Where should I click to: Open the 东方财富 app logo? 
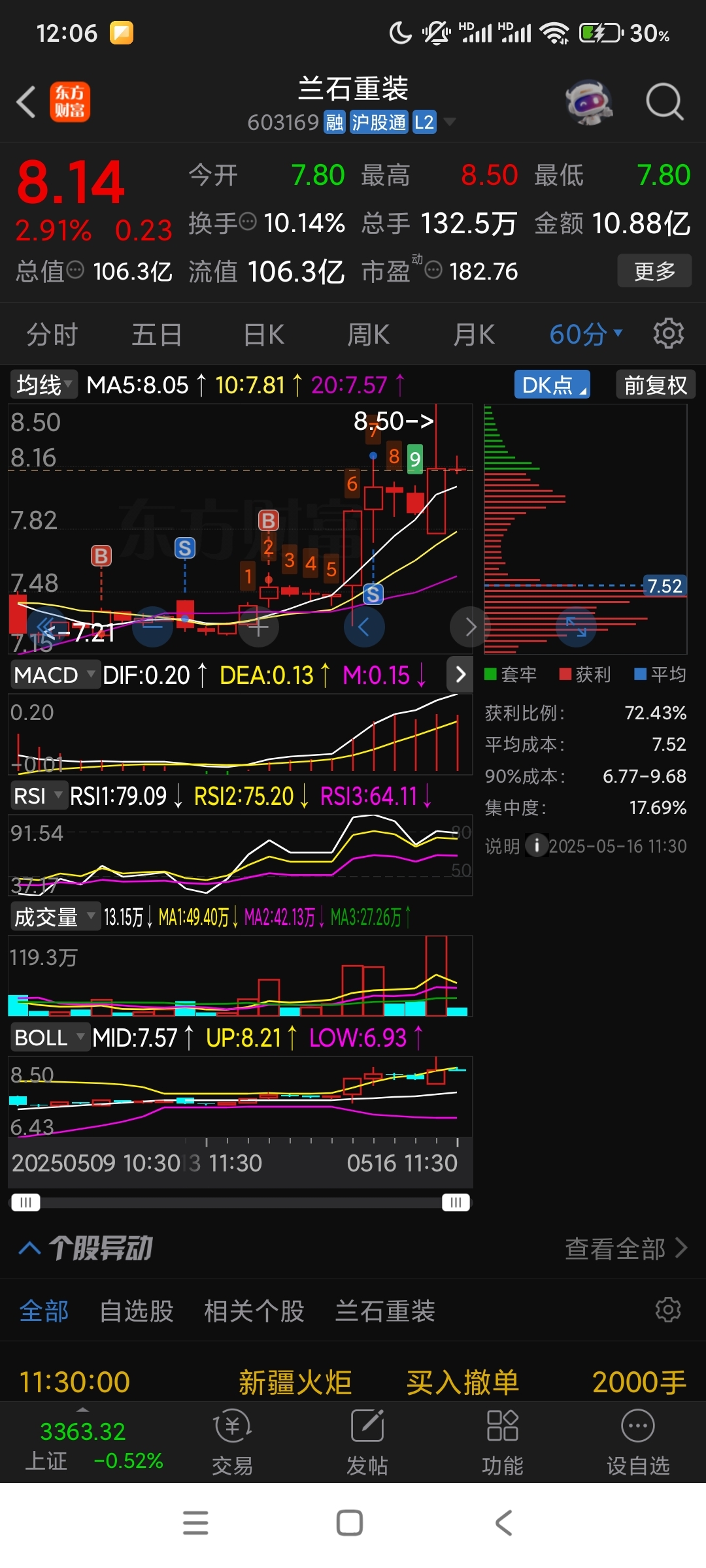coord(70,102)
